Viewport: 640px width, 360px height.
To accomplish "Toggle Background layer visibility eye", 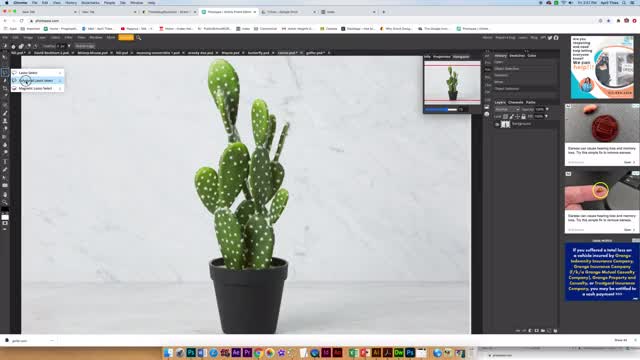I will coord(497,124).
